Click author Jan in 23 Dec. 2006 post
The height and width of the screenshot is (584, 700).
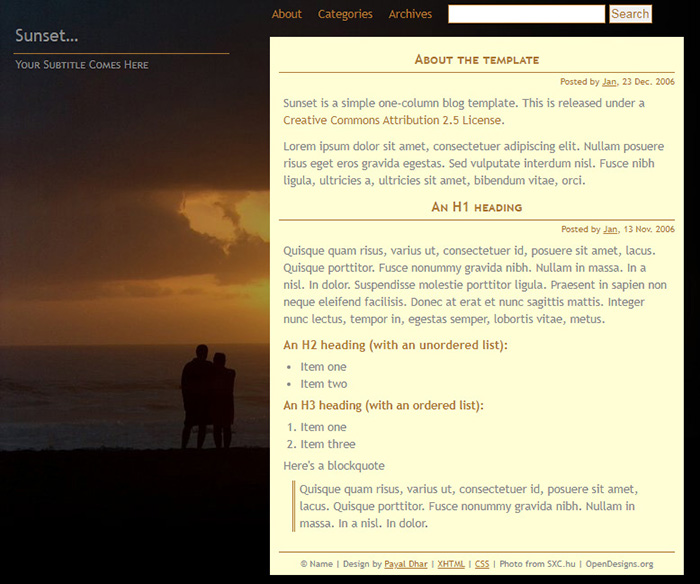click(x=609, y=82)
